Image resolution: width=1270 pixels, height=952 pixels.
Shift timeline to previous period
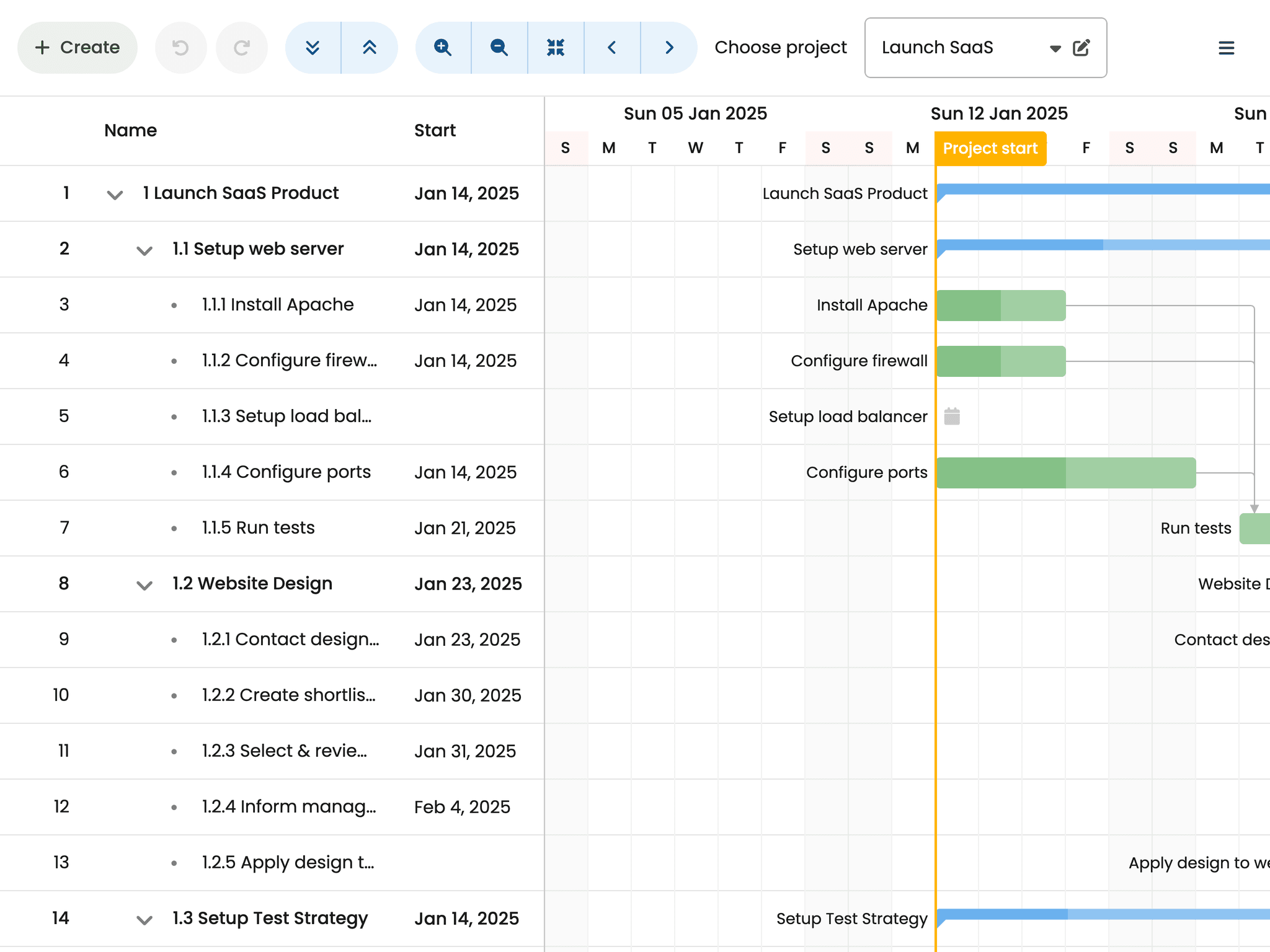pos(612,48)
